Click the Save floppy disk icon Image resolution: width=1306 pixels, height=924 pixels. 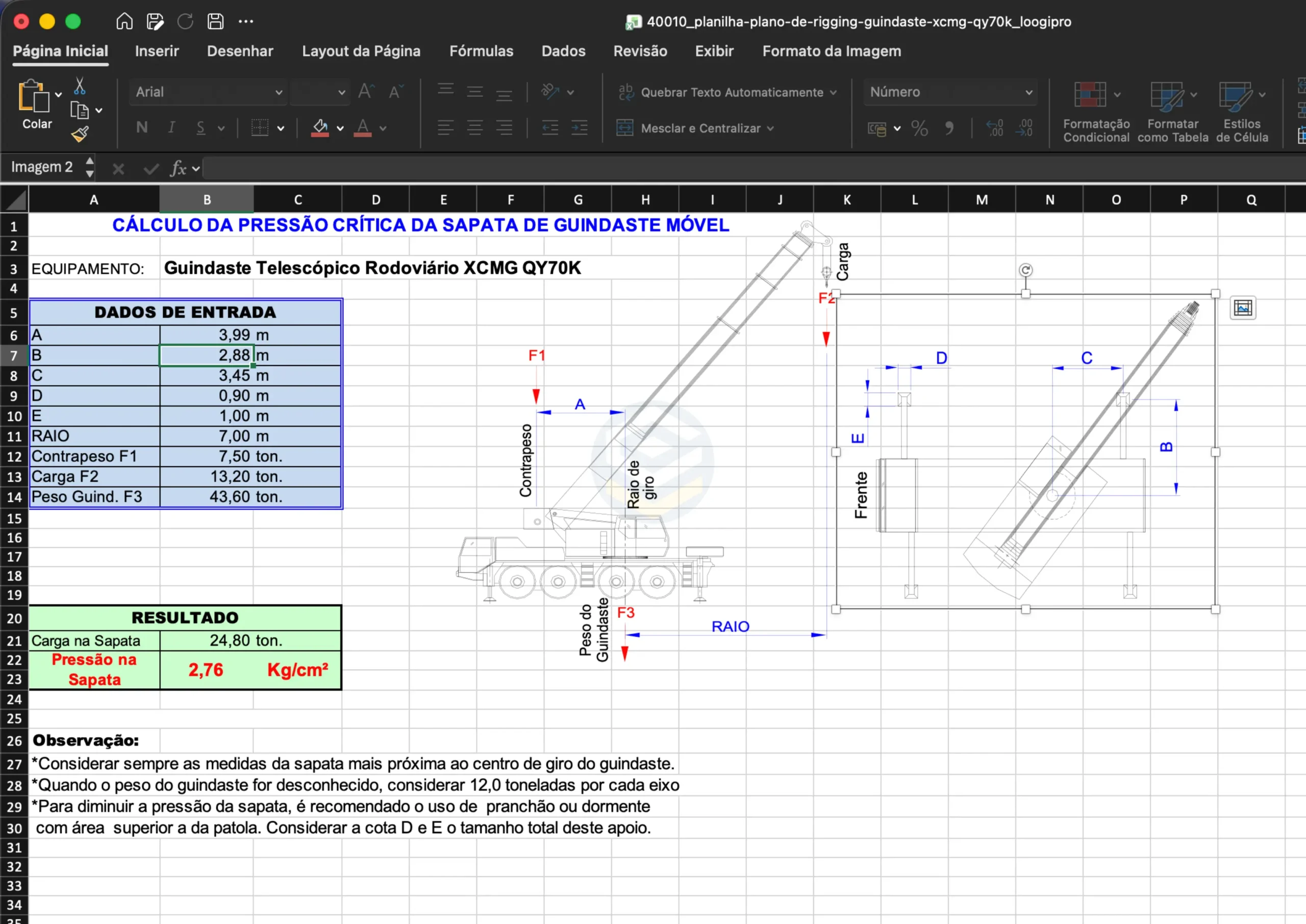click(215, 21)
